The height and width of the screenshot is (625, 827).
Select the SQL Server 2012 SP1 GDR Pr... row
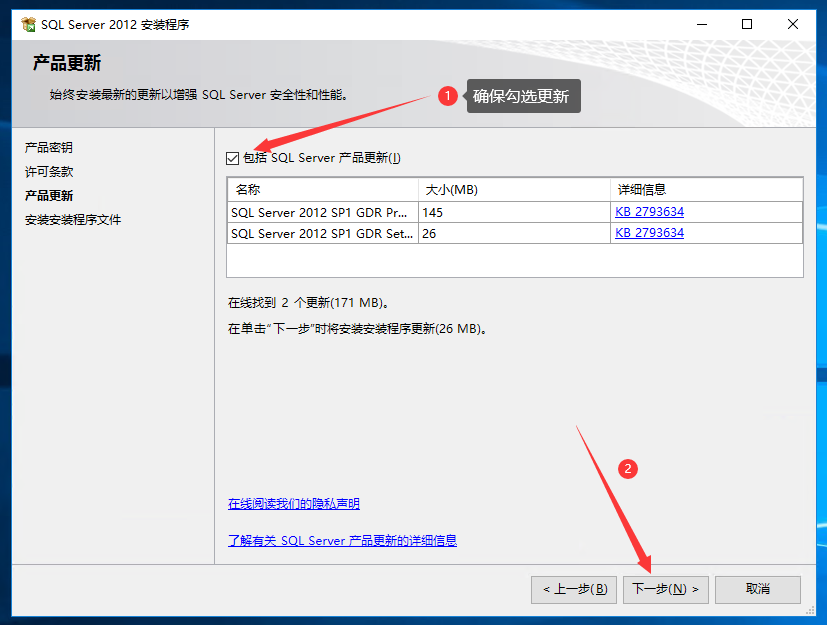click(x=320, y=212)
